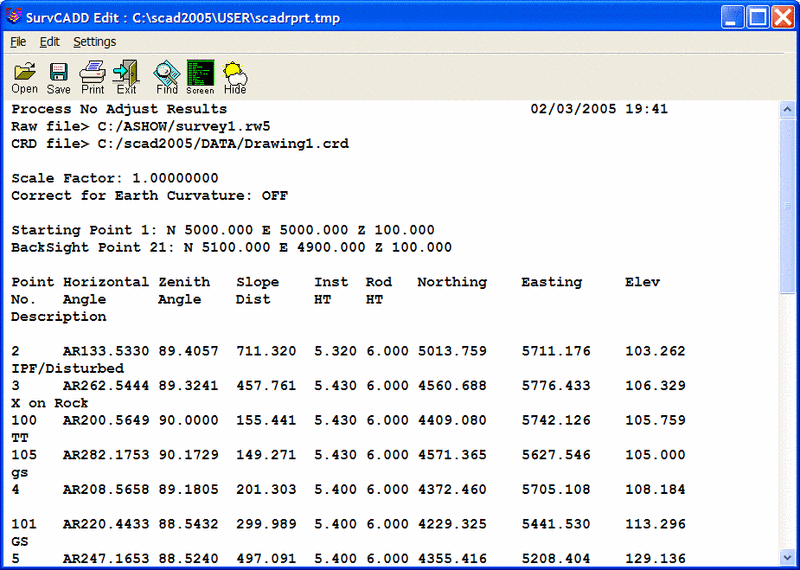Screen dimensions: 800x570
Task: Click horizontal angle 'AR208.5658'
Action: 106,489
